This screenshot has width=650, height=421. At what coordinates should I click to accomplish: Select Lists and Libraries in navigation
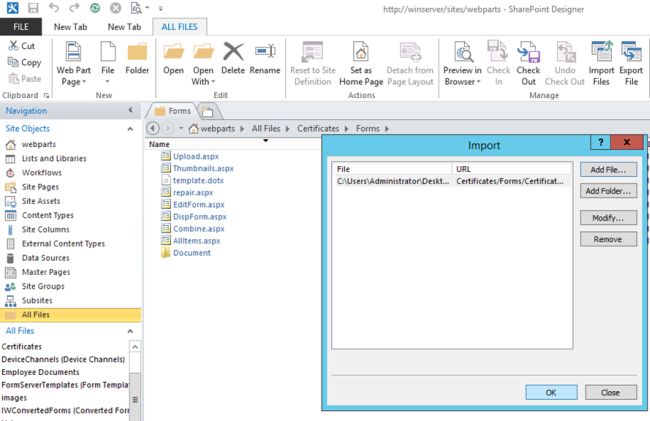[x=54, y=158]
